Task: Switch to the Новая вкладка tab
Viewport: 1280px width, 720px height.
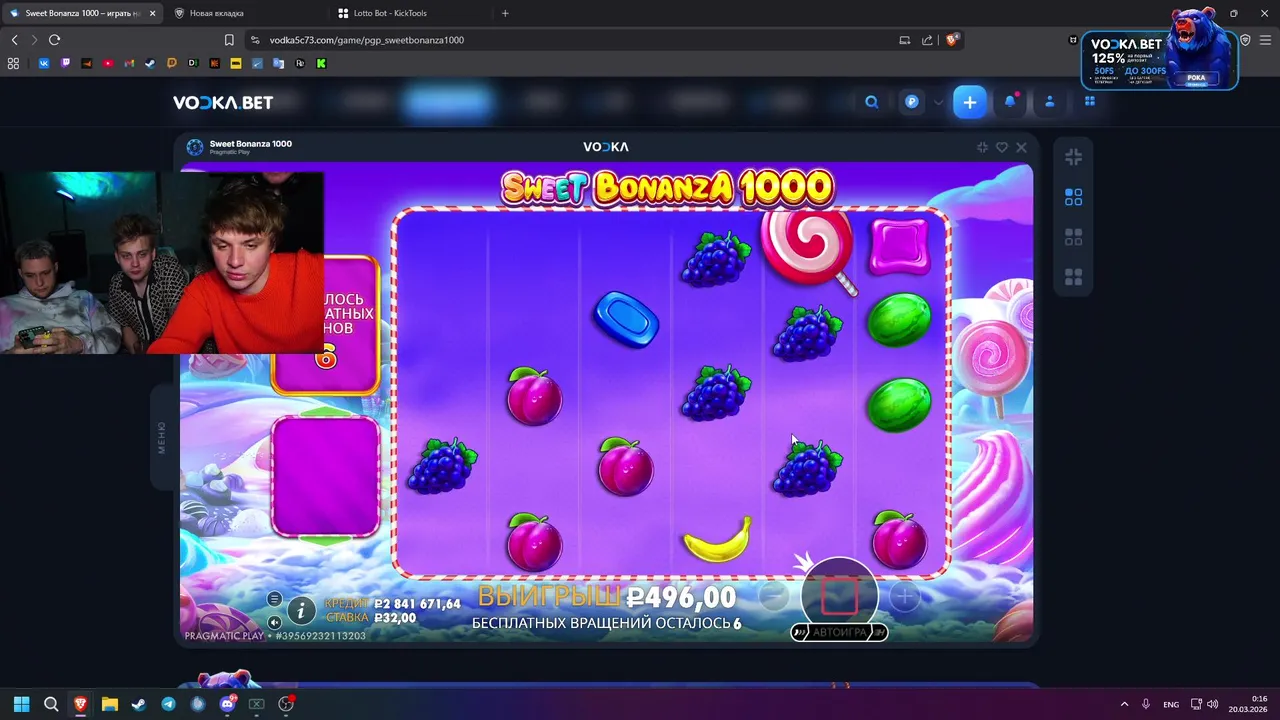Action: pos(217,13)
